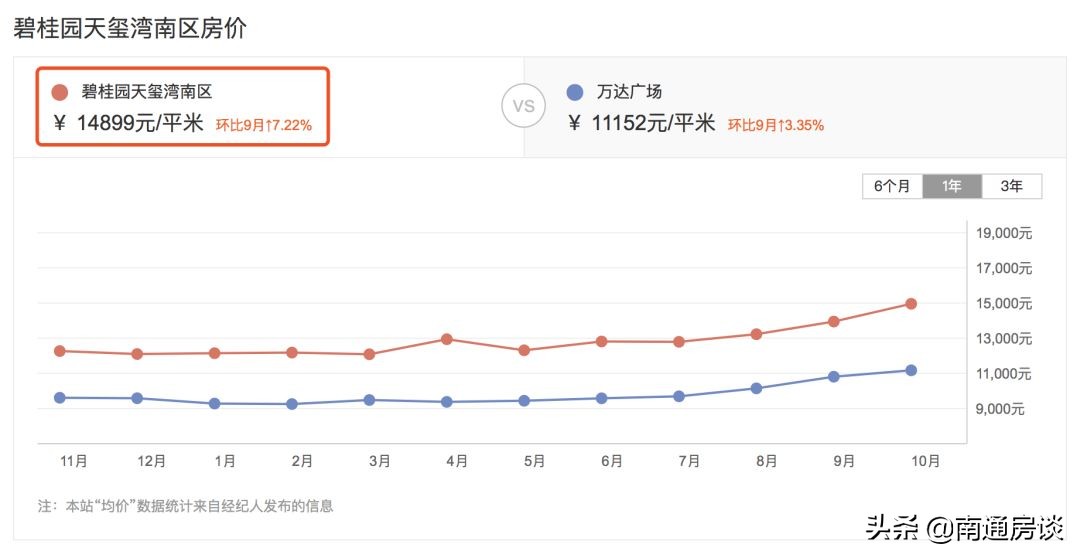This screenshot has height=558, width=1080.
Task: Click blue line's 2月 data point
Action: click(x=292, y=404)
